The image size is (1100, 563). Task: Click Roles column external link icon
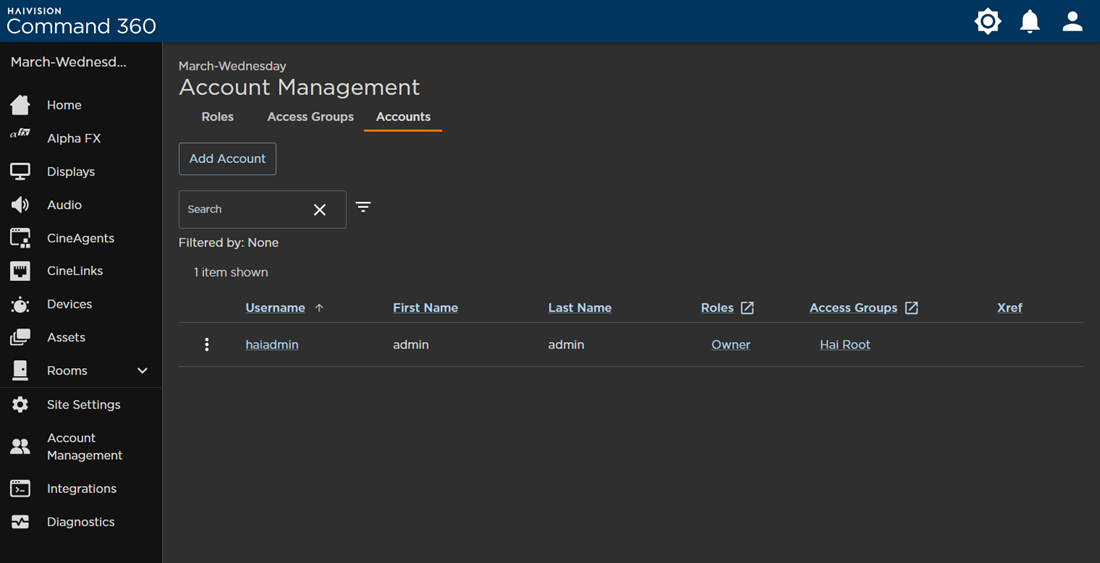point(748,308)
